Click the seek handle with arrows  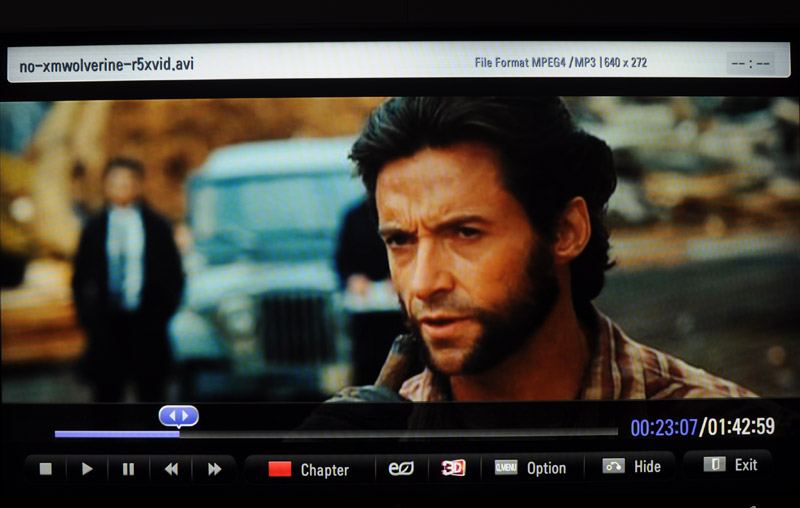tap(179, 416)
